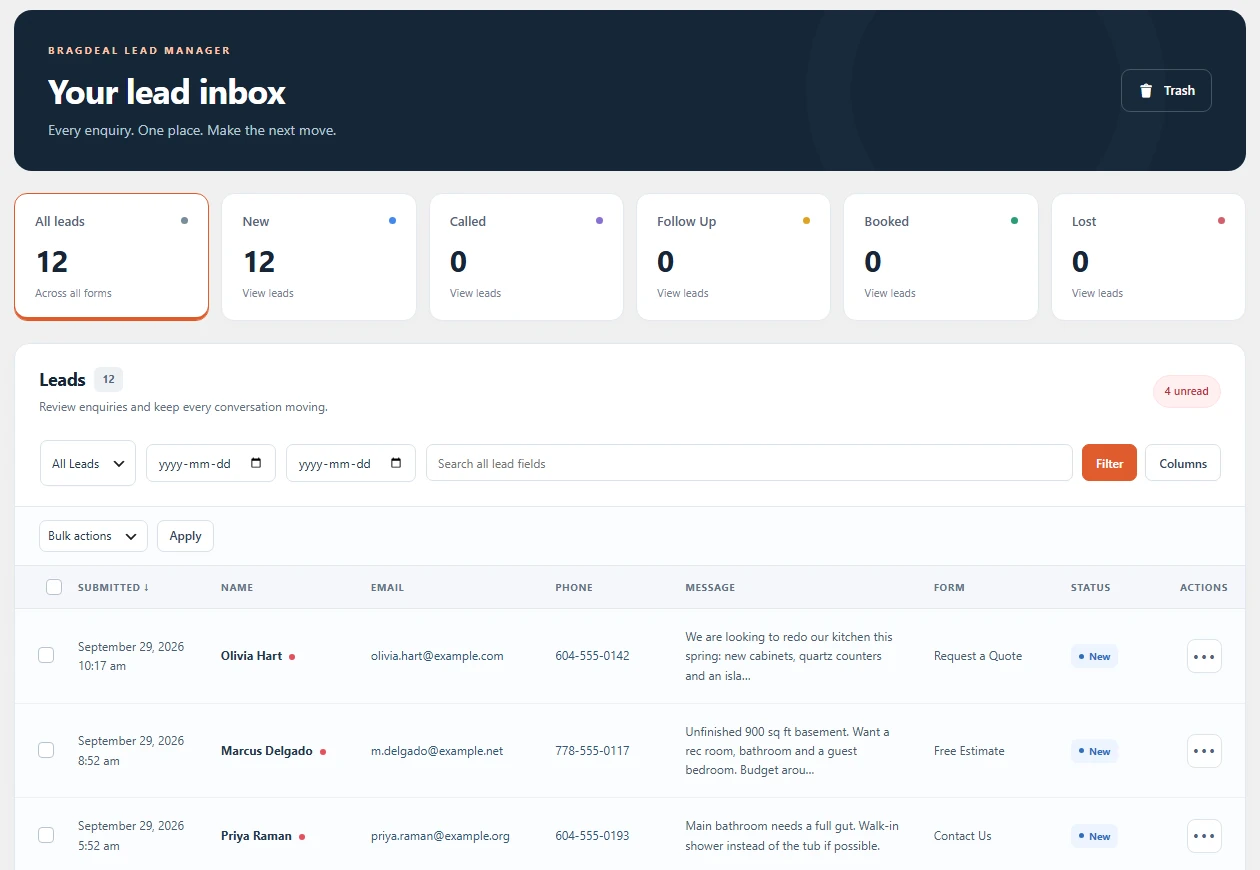
Task: Click the first yyyy-mm-dd date input
Action: [x=211, y=463]
